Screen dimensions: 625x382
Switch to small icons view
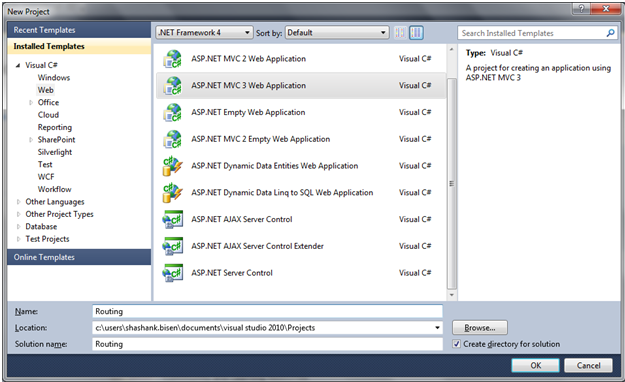[400, 33]
